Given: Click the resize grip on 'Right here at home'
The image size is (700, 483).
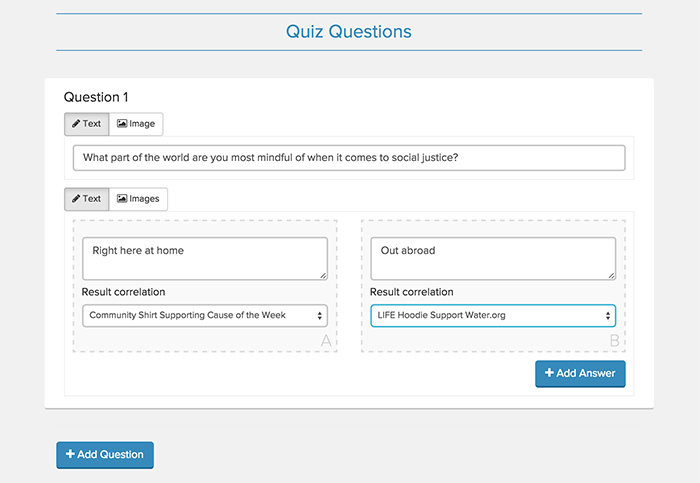Looking at the screenshot, I should tap(323, 276).
